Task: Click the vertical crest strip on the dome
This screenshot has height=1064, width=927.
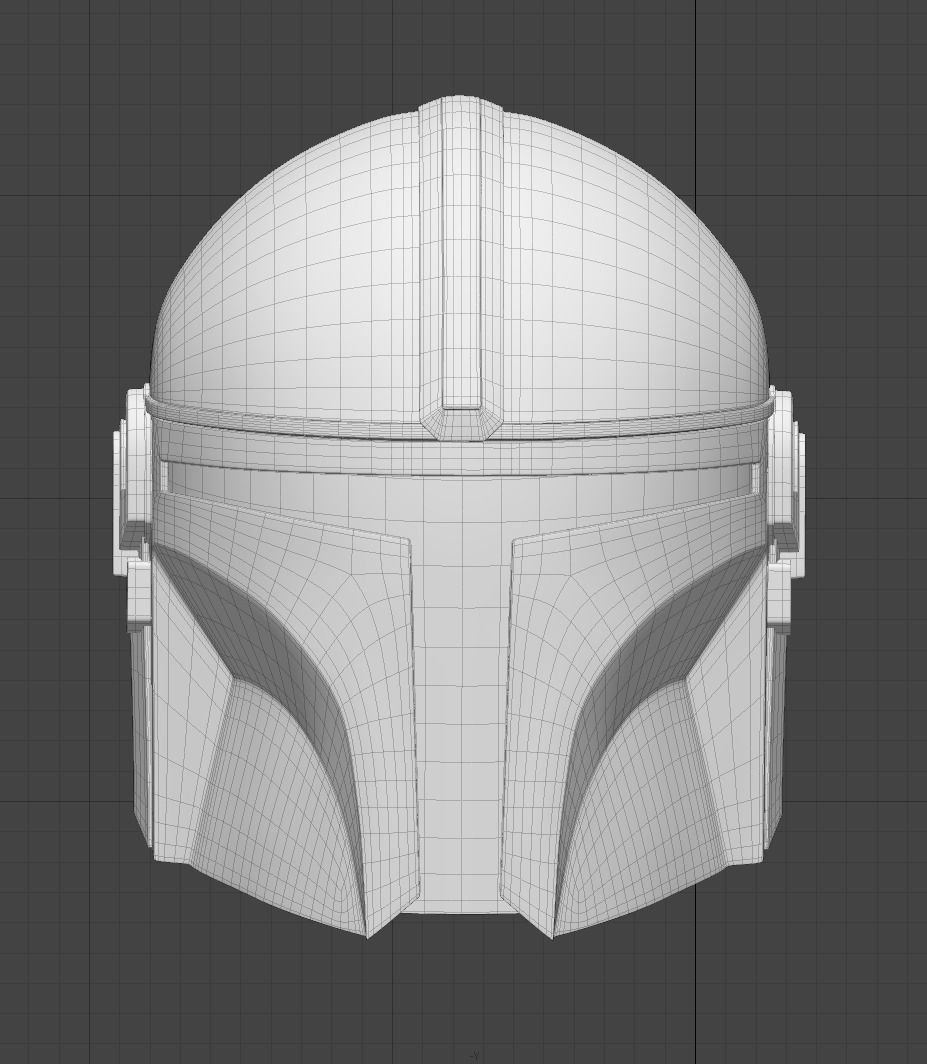Action: coord(460,250)
